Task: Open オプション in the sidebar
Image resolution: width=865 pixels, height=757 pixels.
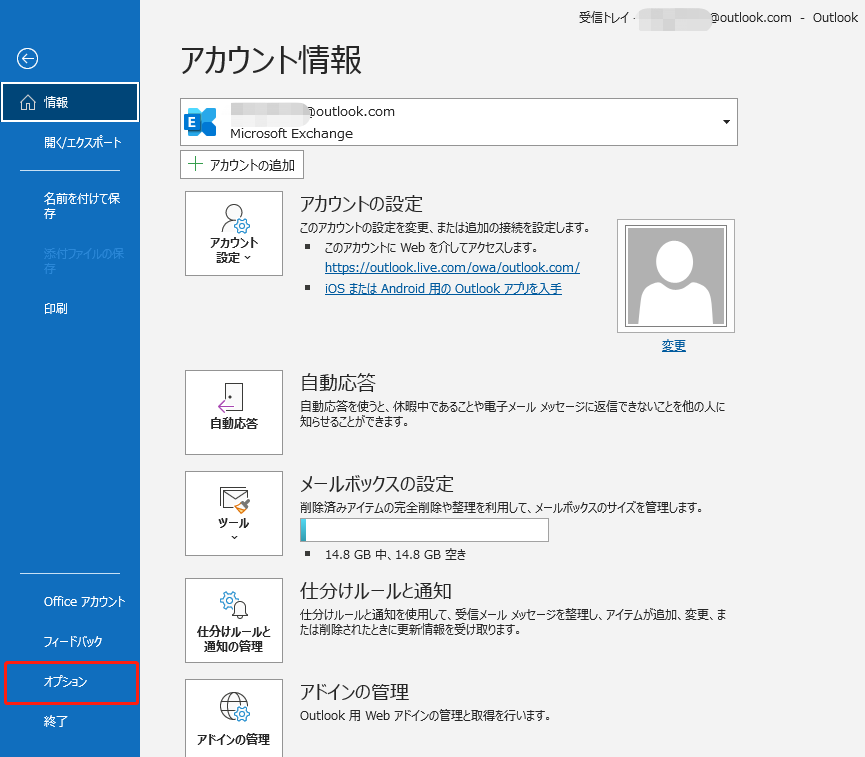Action: point(66,682)
